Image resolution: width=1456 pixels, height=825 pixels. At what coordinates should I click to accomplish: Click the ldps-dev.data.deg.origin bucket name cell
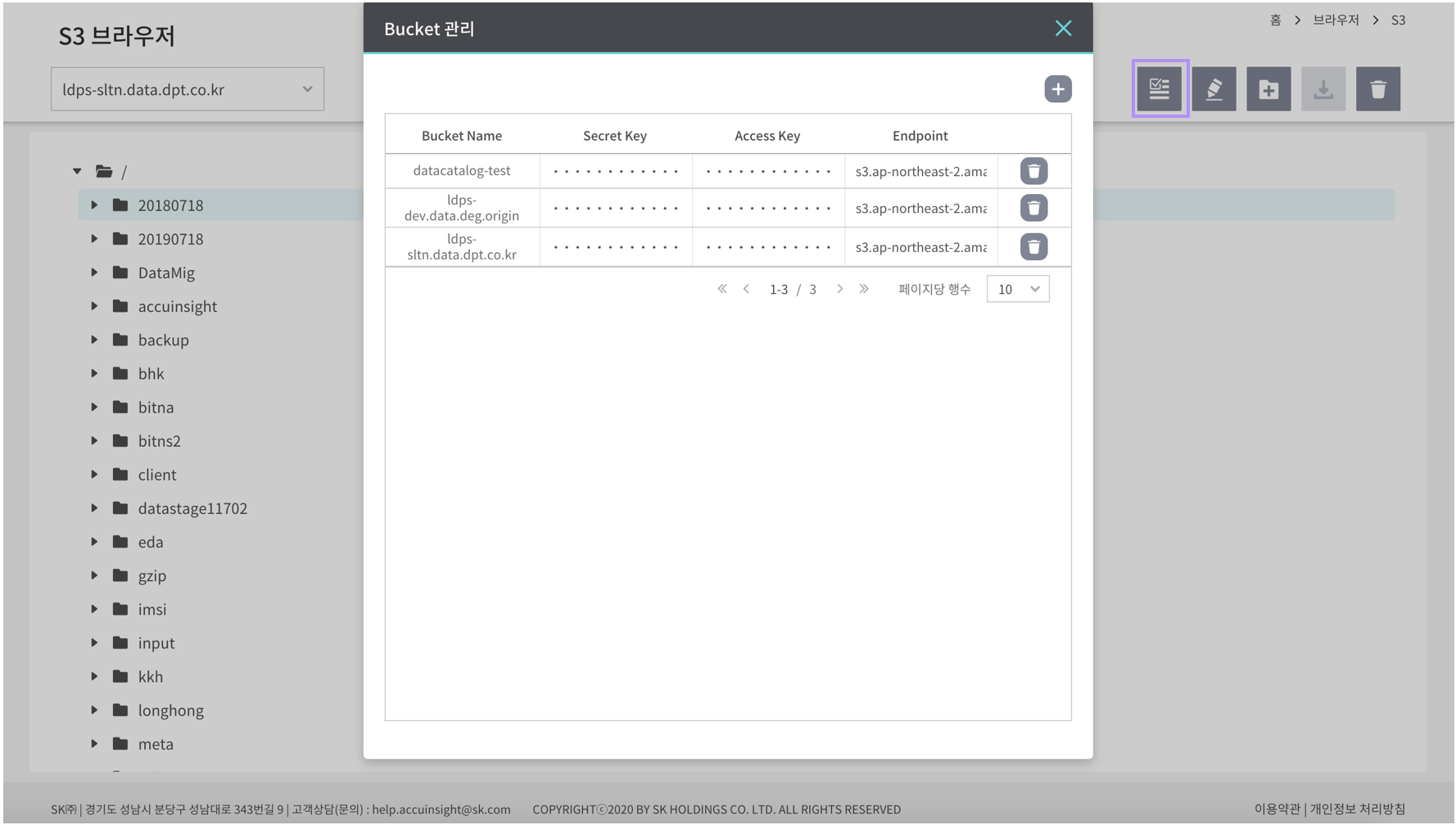pyautogui.click(x=462, y=208)
